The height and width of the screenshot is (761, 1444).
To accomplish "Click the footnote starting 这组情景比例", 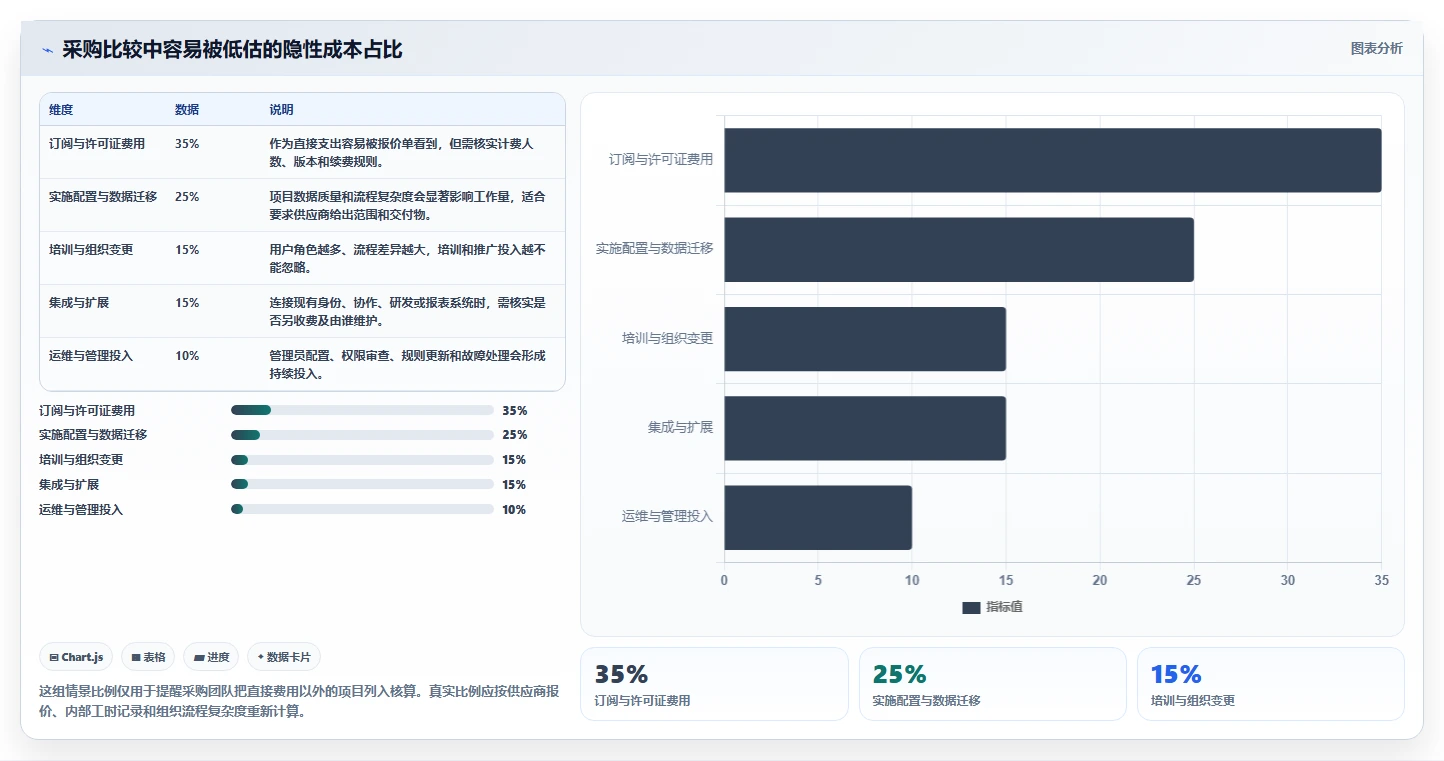I will [x=299, y=701].
